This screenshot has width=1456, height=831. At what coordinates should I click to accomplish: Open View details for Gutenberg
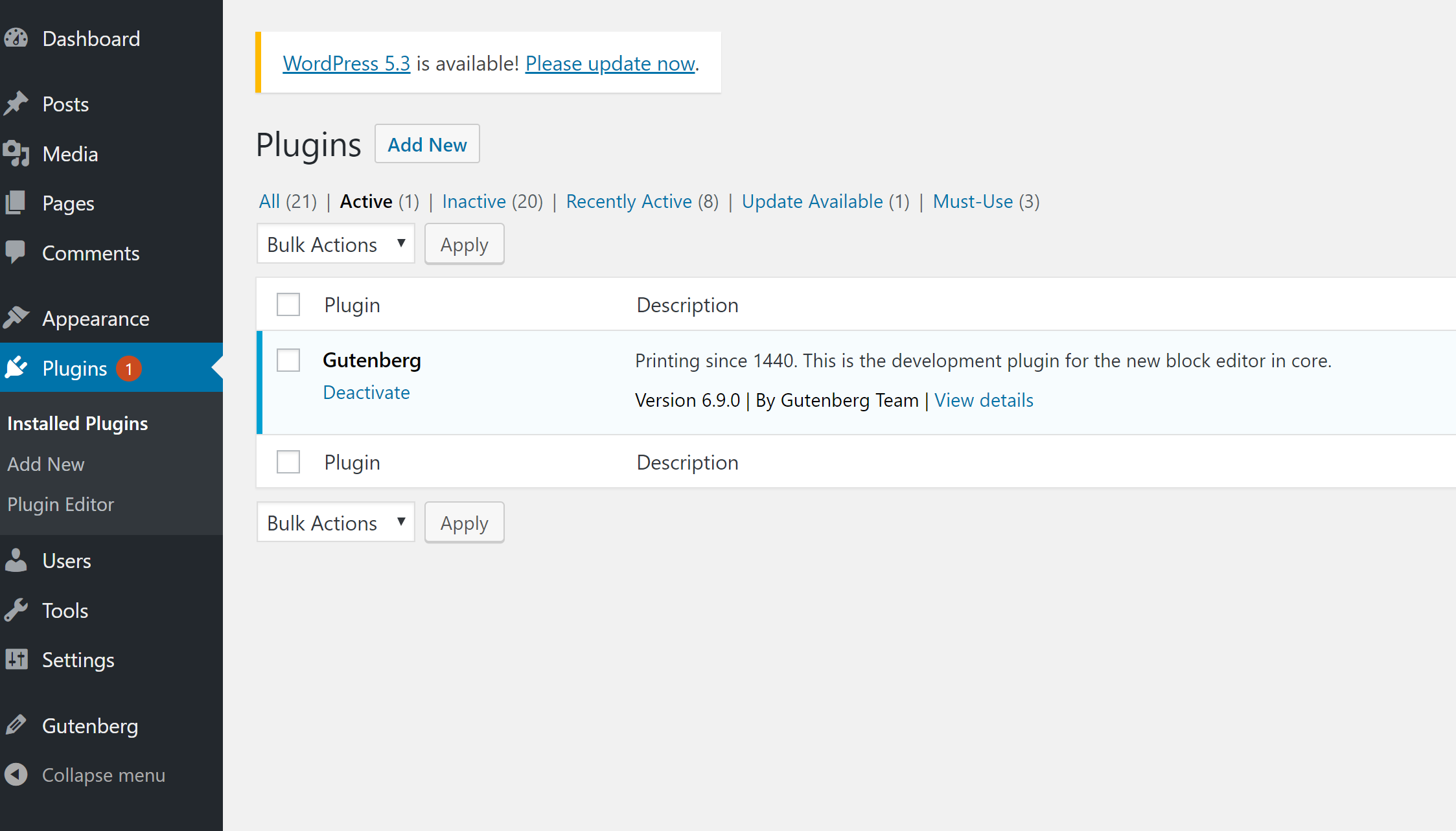point(984,400)
